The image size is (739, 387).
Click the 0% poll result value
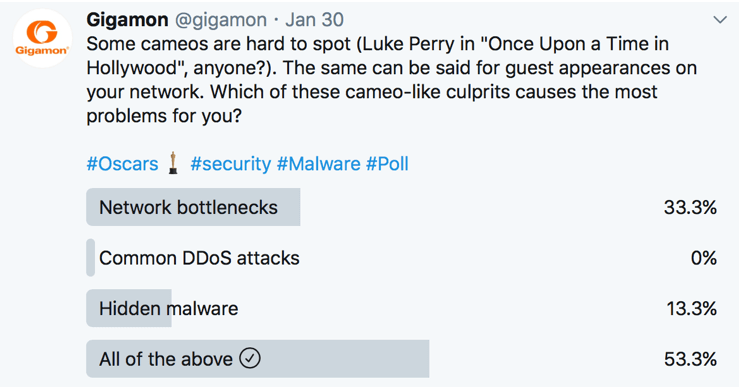point(704,258)
